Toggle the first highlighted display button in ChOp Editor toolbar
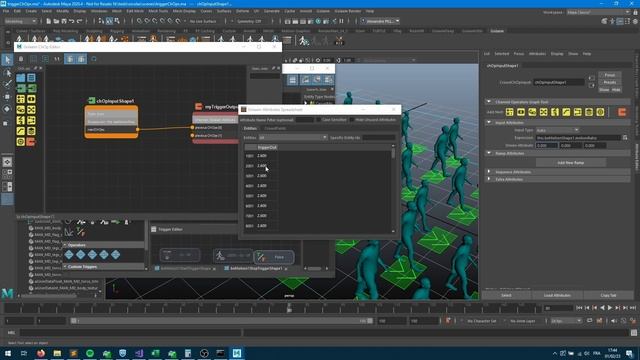 tap(70, 59)
